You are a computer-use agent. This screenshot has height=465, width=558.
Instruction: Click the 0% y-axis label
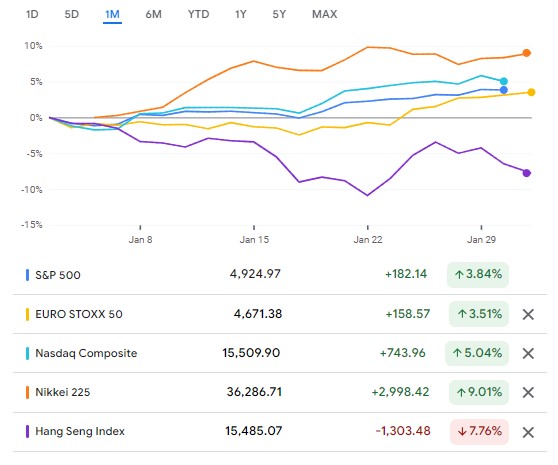(36, 118)
